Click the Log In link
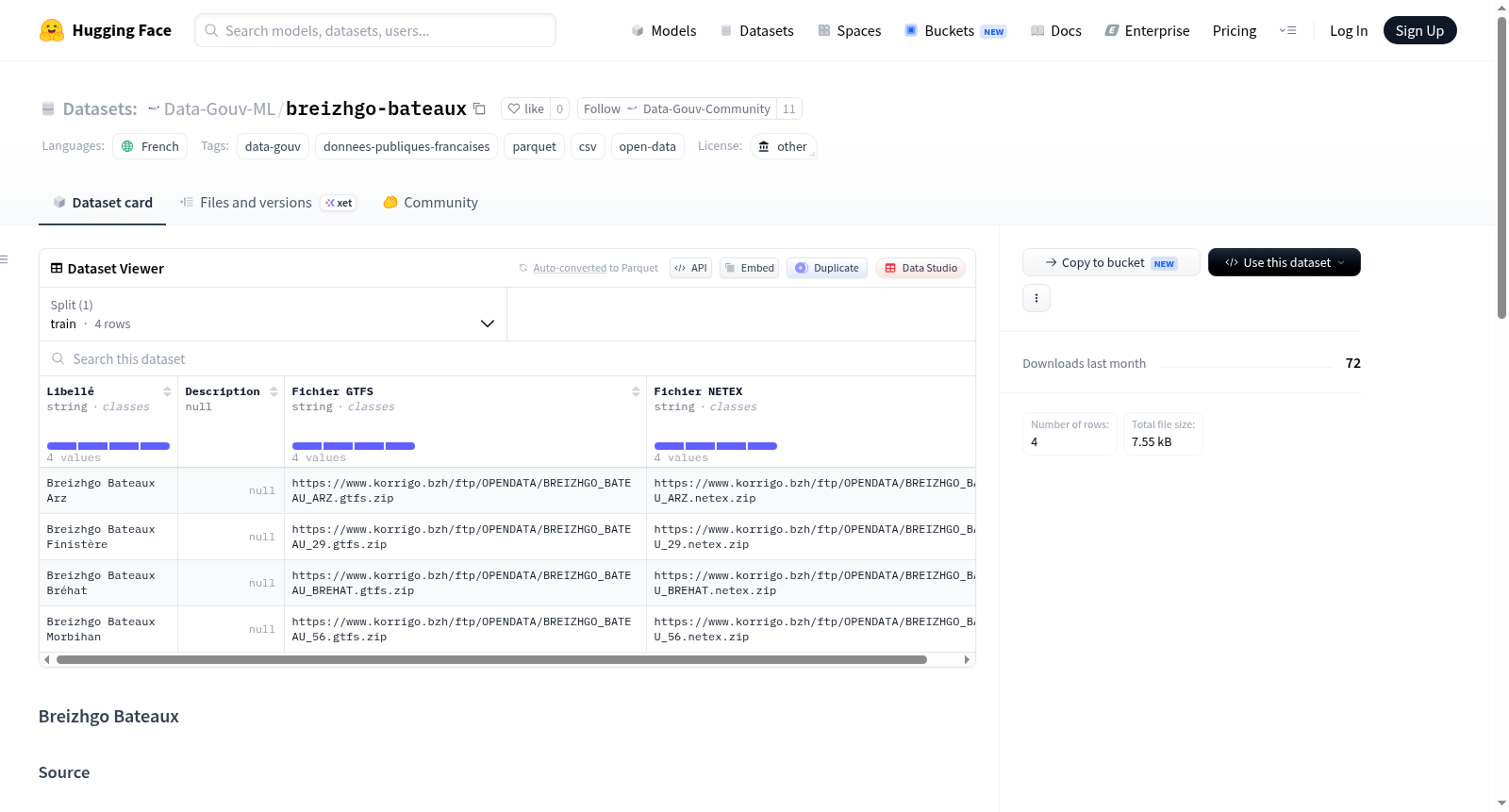The height and width of the screenshot is (812, 1509). 1349,30
